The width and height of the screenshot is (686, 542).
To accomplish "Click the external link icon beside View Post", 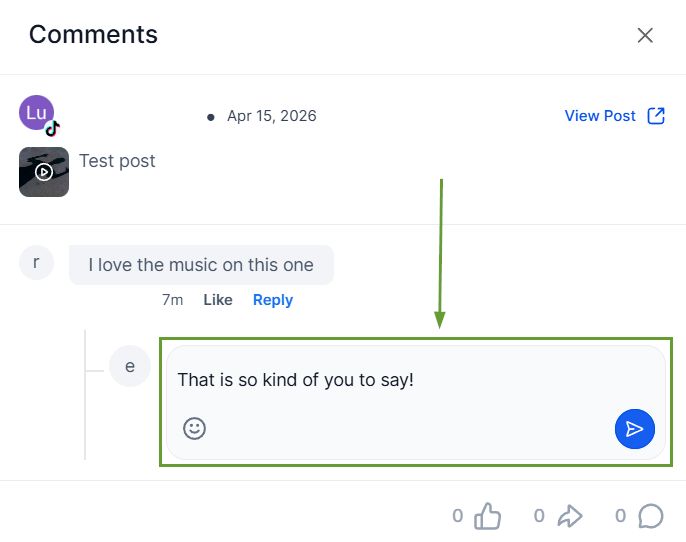I will pyautogui.click(x=656, y=116).
